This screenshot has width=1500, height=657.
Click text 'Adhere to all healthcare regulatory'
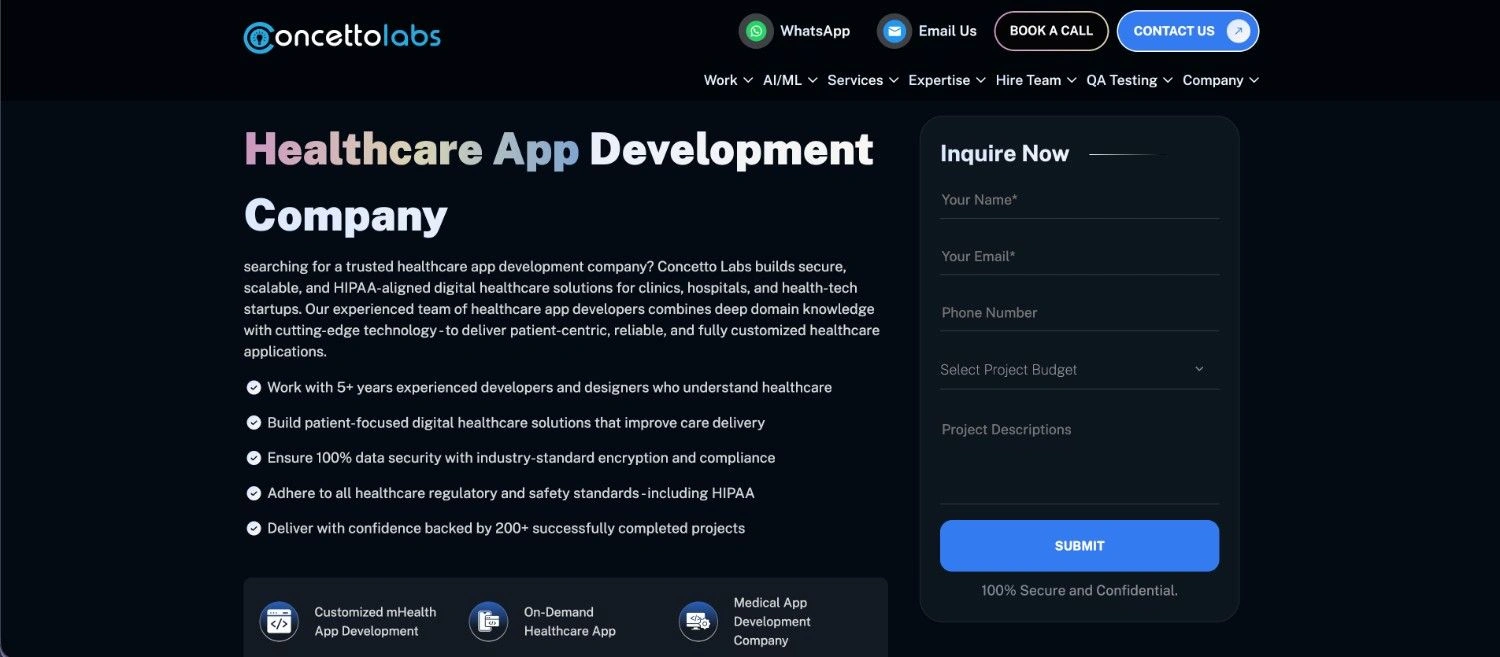511,493
